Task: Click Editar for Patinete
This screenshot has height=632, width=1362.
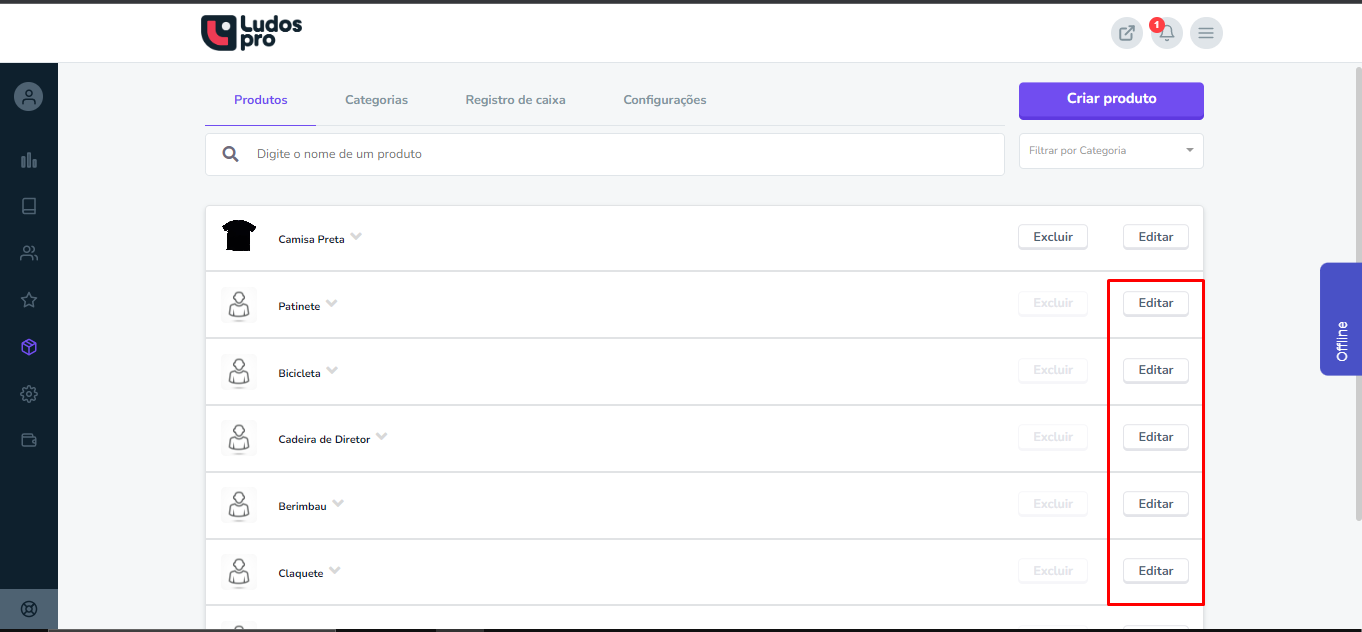Action: coord(1156,303)
